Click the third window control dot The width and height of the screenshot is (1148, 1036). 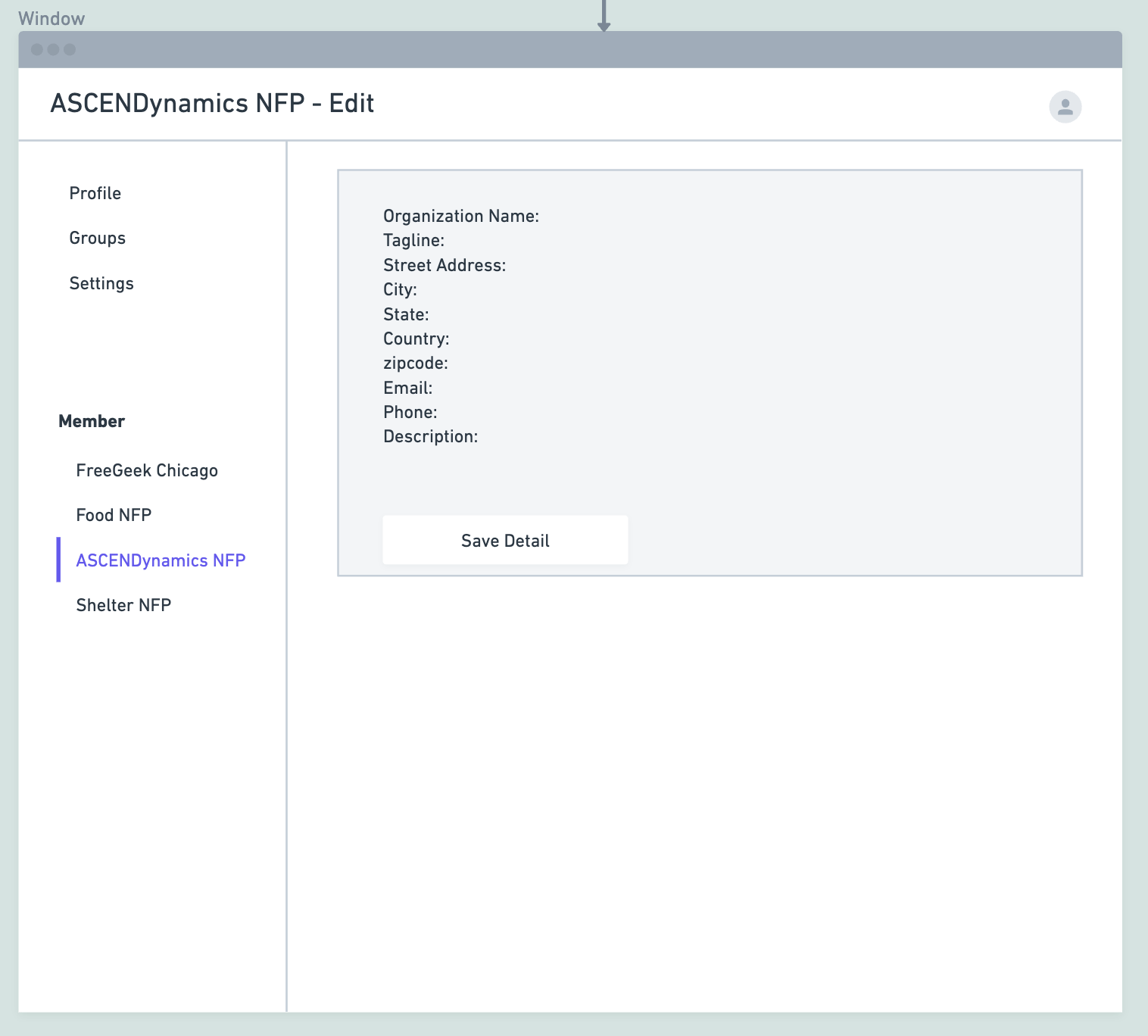point(69,49)
